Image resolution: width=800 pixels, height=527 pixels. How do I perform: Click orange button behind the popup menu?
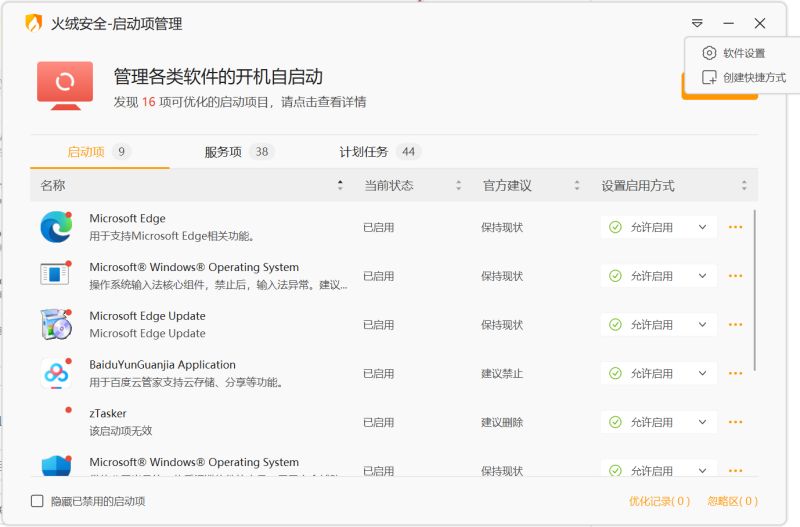coord(719,97)
